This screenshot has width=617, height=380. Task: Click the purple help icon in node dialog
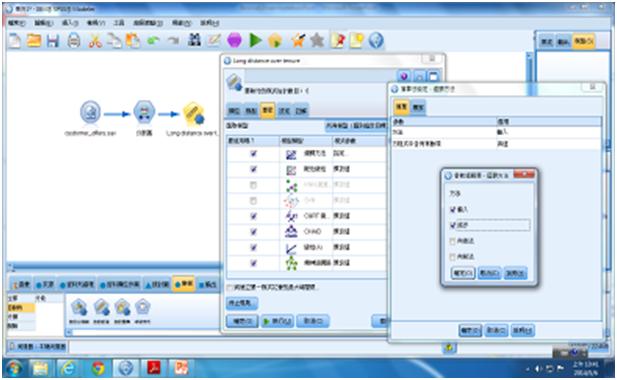(x=404, y=76)
